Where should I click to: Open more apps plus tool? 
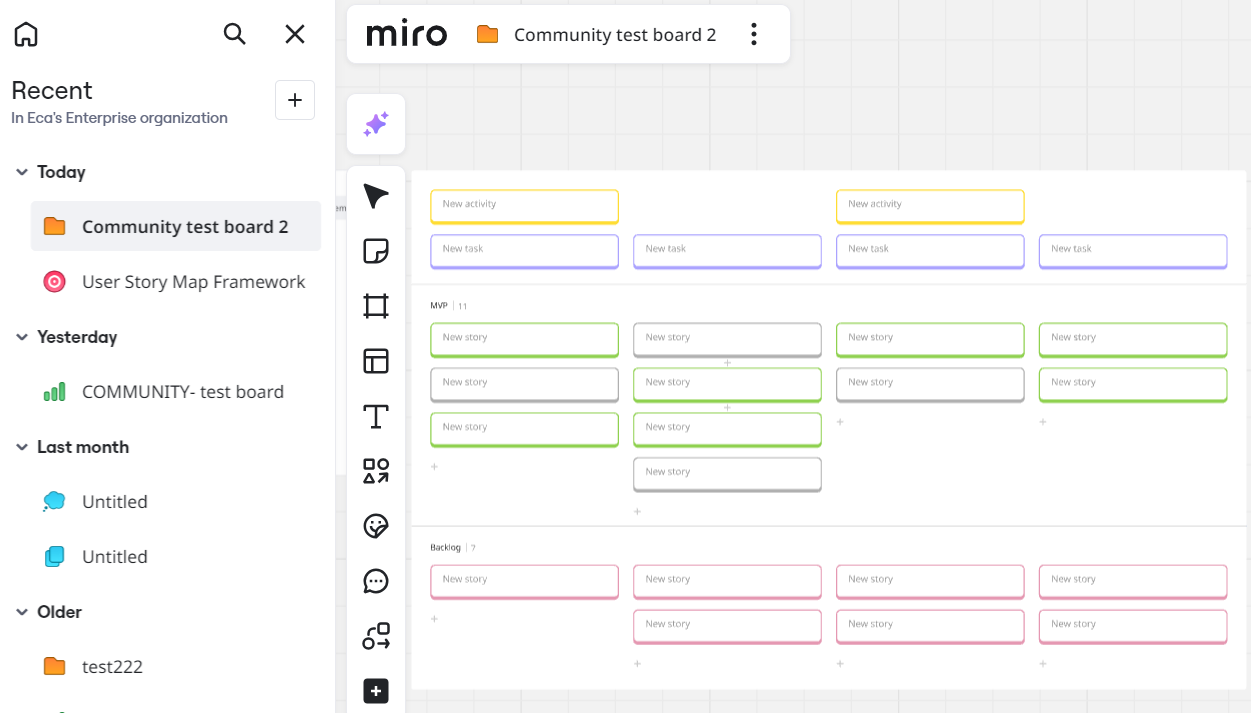[376, 691]
